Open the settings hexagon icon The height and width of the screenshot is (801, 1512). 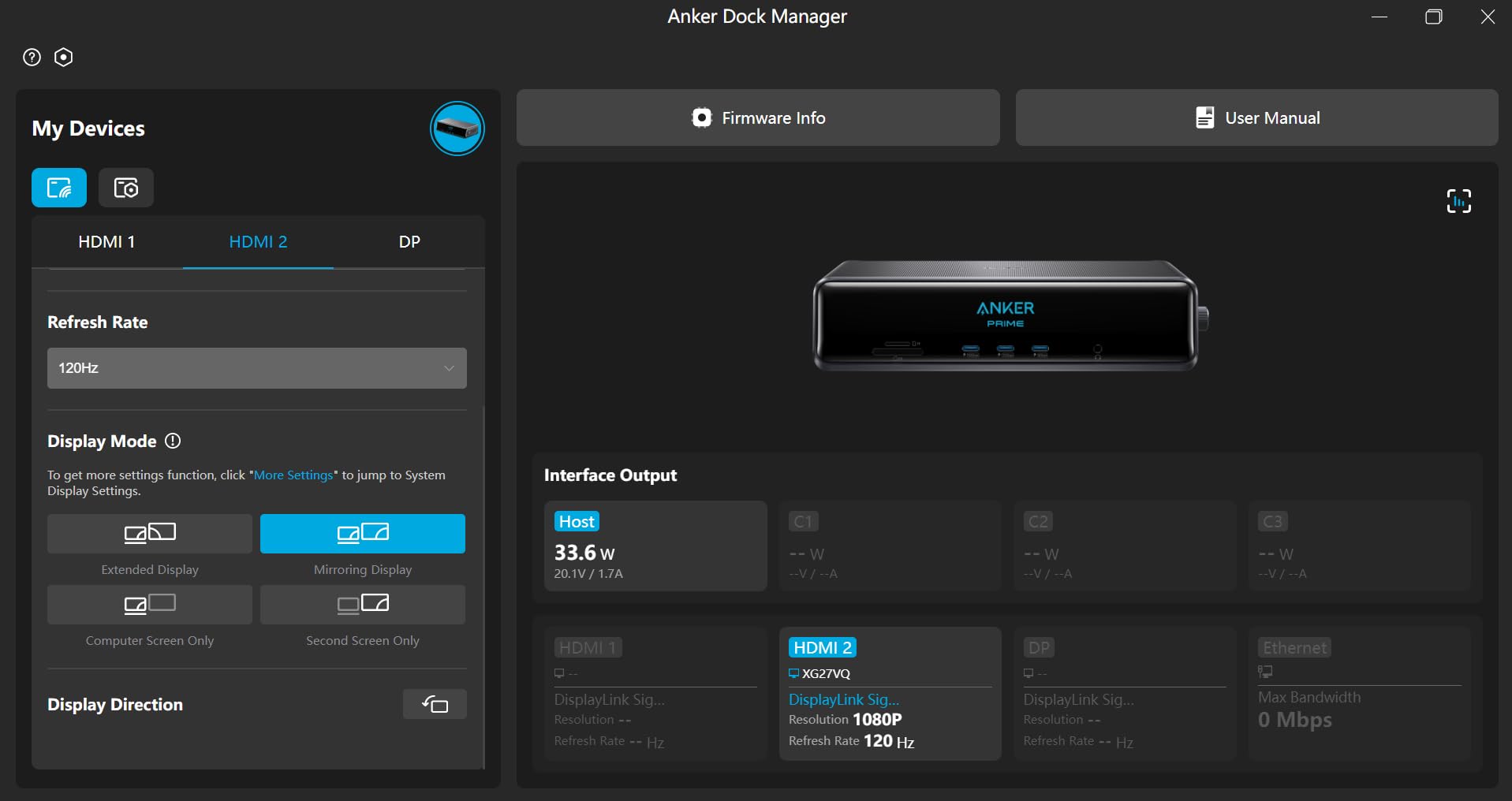[x=64, y=58]
